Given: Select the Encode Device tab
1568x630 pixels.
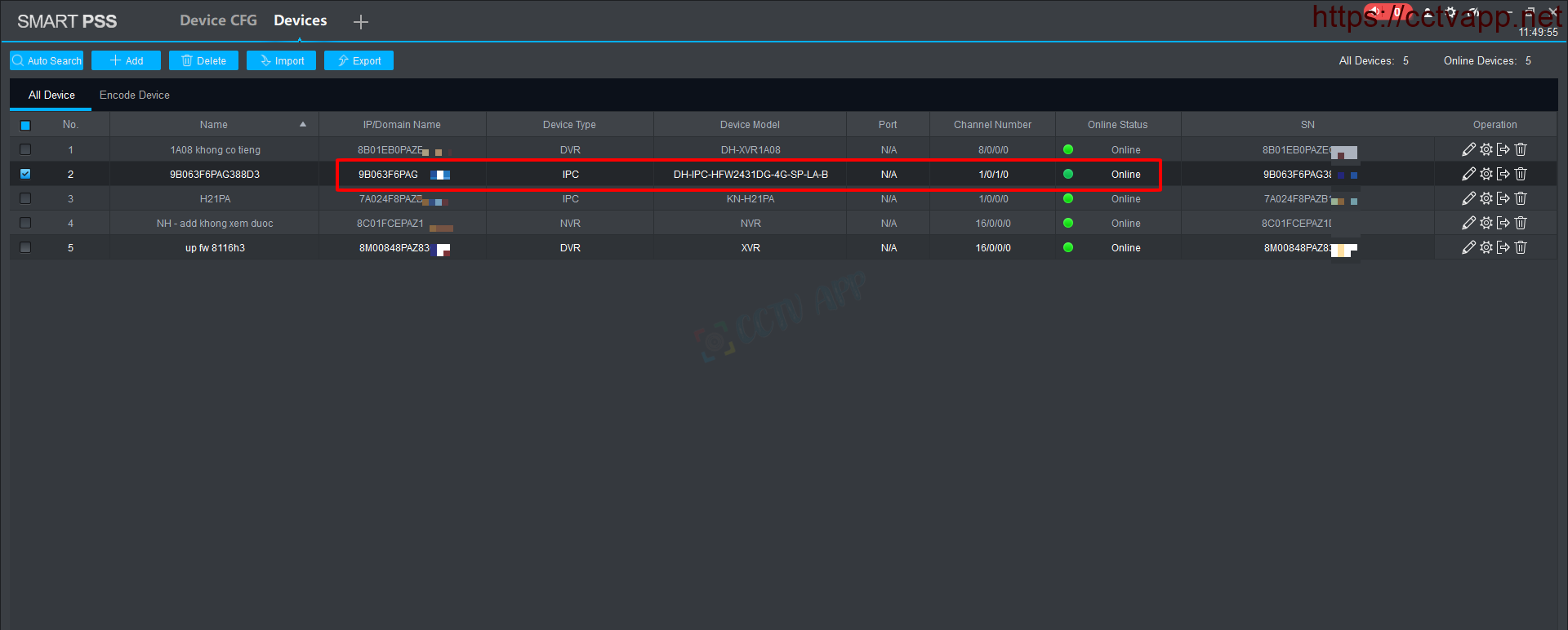Looking at the screenshot, I should [135, 95].
